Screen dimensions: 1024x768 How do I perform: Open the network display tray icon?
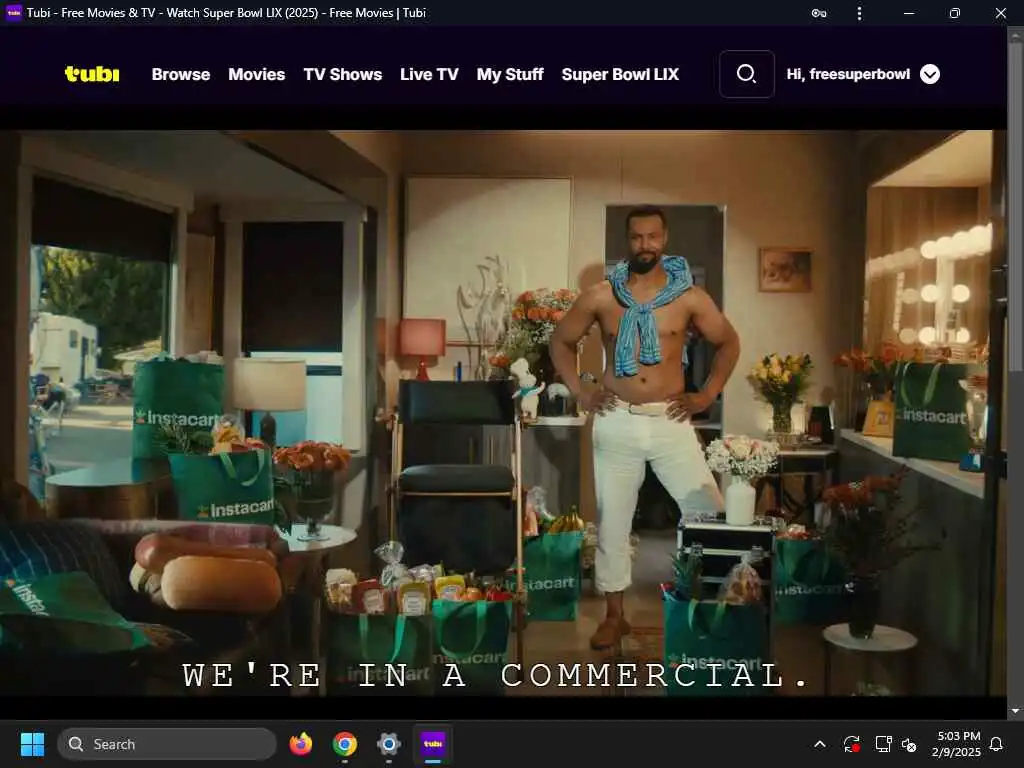883,744
